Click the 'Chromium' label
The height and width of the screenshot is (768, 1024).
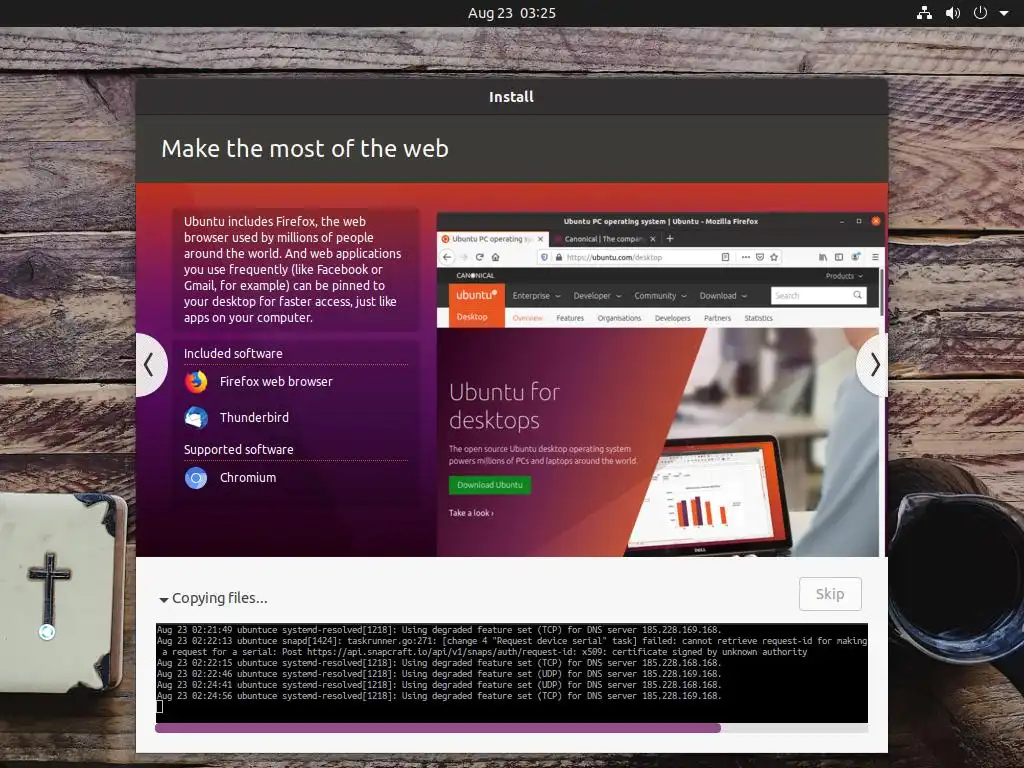(x=248, y=477)
